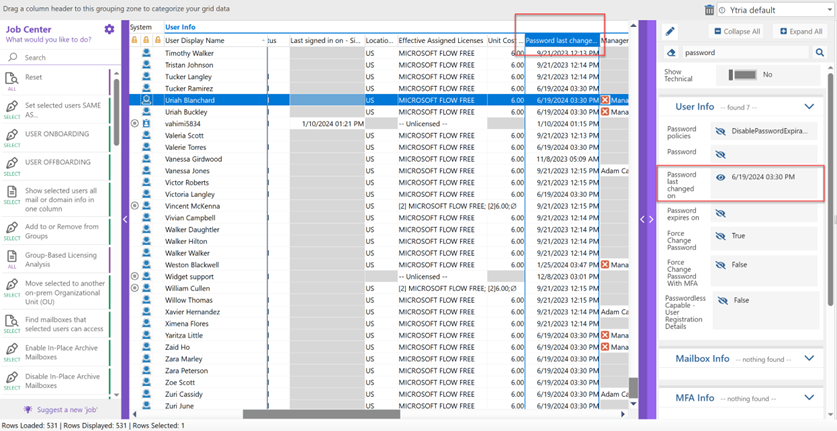This screenshot has width=837, height=431.
Task: Open Job Center settings gear
Action: [109, 29]
